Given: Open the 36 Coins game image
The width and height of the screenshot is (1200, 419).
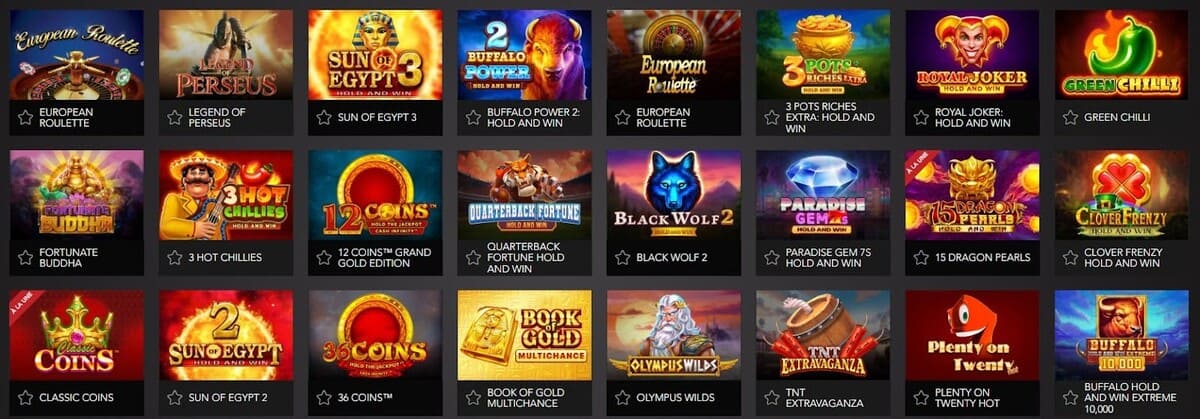Looking at the screenshot, I should 375,335.
